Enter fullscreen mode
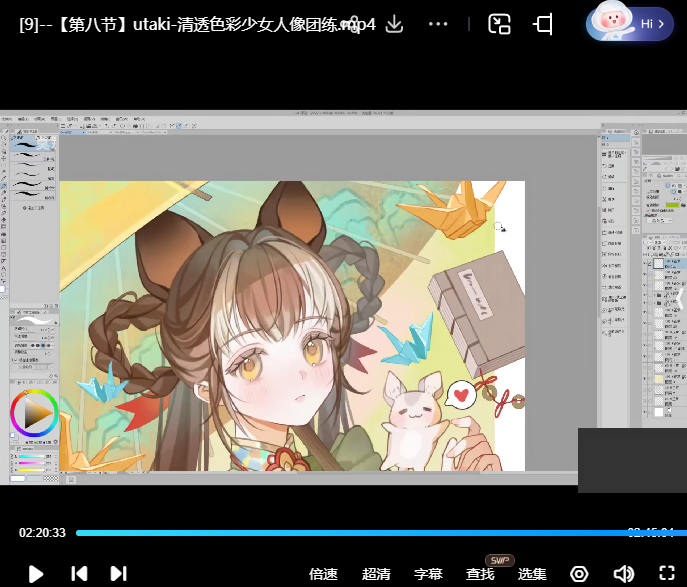Screen dimensions: 687x587 tap(667, 574)
